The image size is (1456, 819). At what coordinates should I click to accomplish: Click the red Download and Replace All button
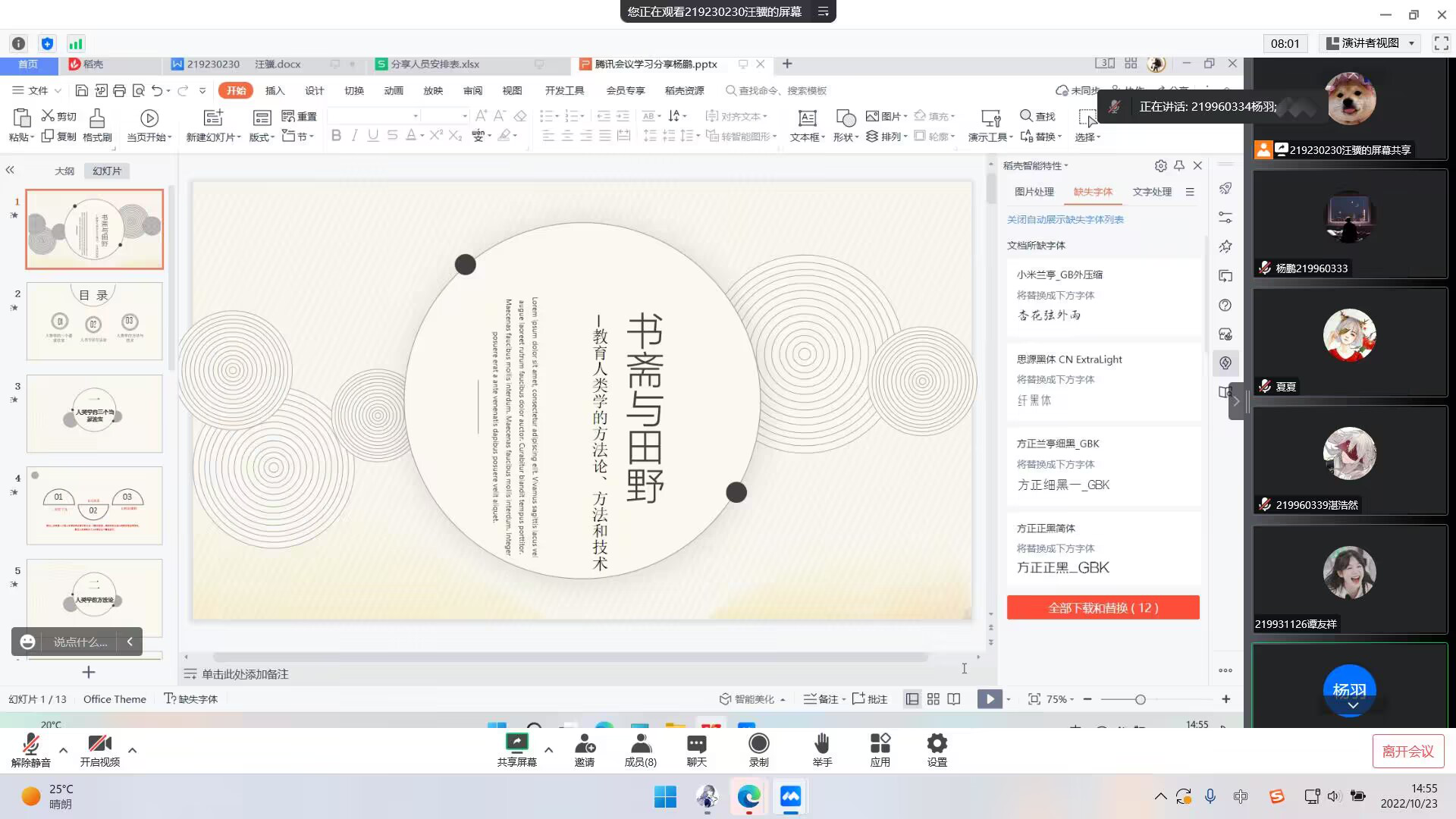tap(1103, 607)
